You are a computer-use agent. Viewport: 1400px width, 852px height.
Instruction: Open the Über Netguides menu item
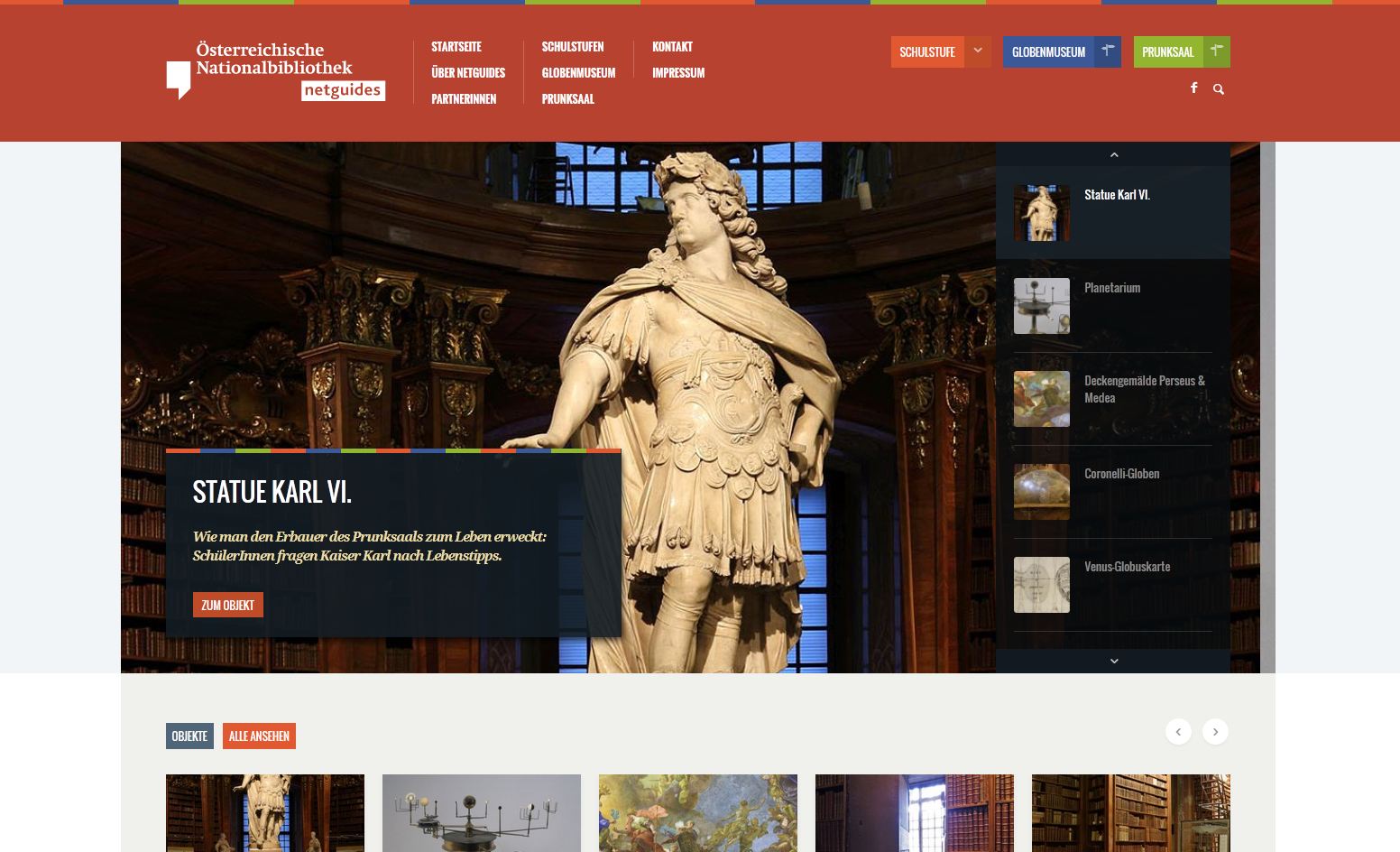(468, 73)
